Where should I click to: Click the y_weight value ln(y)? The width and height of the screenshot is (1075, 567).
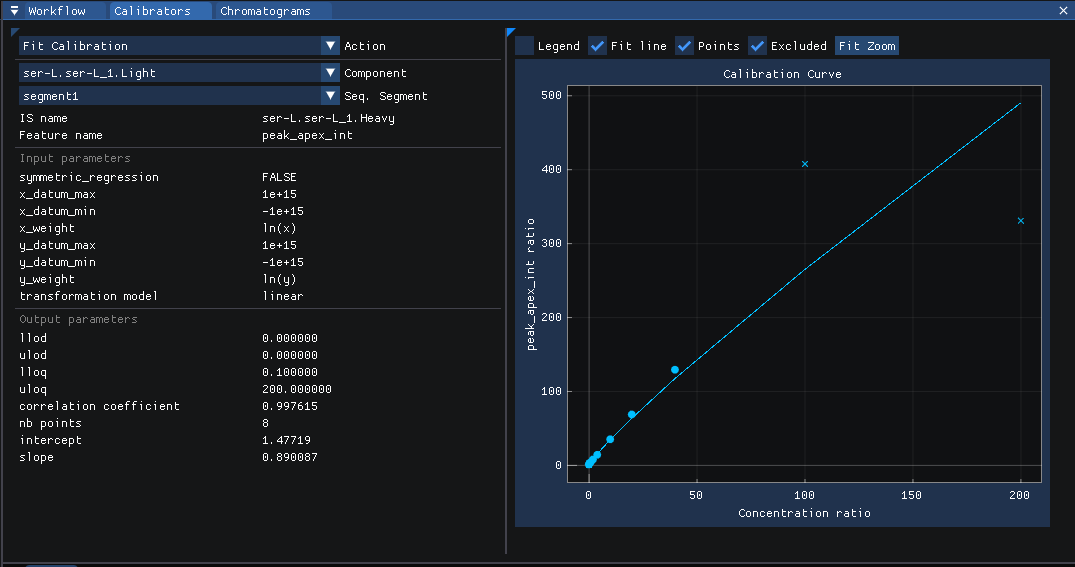[x=279, y=279]
